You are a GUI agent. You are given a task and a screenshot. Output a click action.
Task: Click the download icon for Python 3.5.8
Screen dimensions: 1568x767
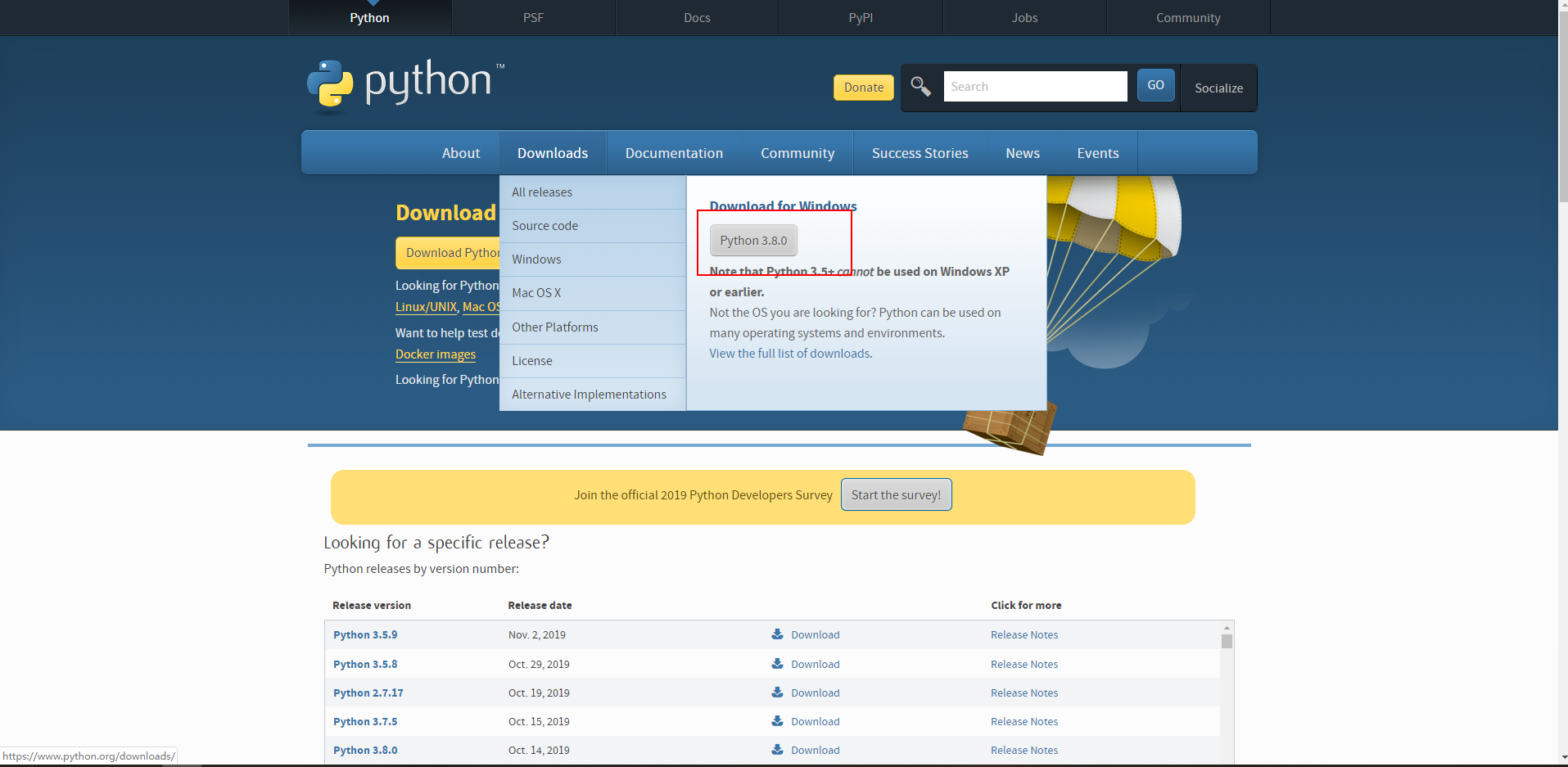pyautogui.click(x=775, y=664)
